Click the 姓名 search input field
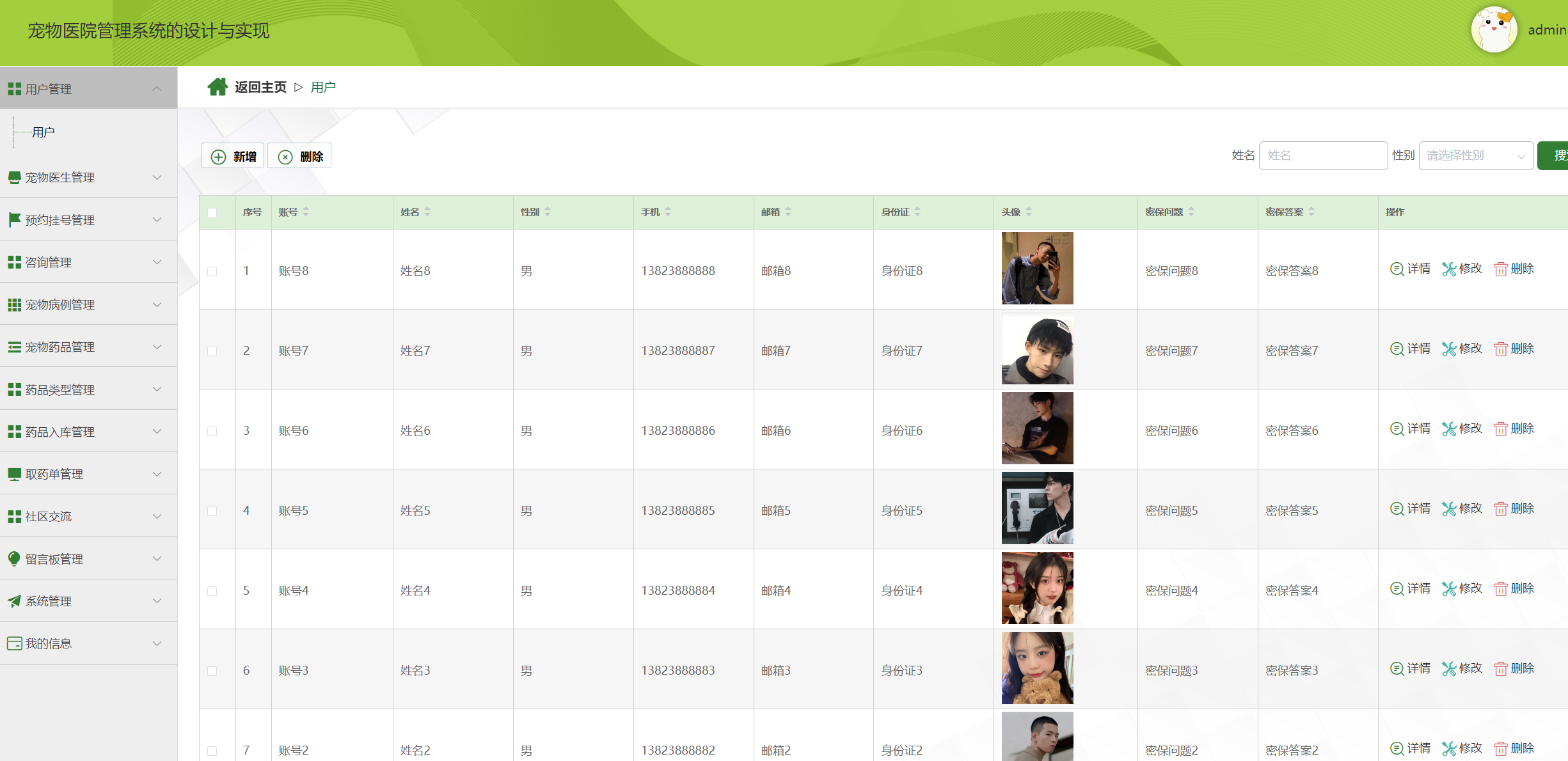Viewport: 1568px width, 761px height. pos(1323,155)
